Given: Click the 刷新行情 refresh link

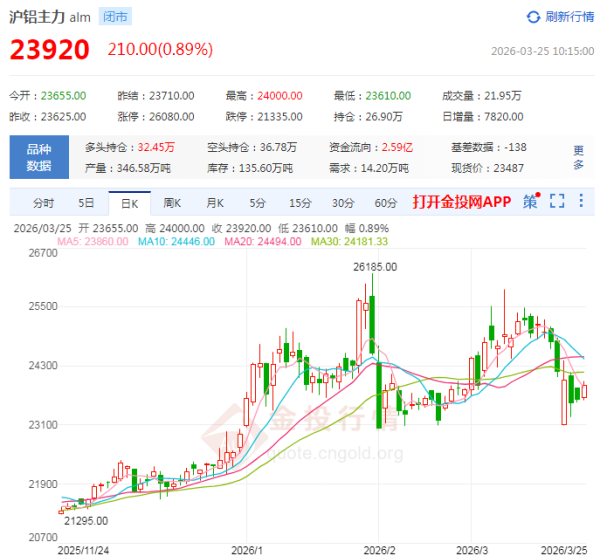Looking at the screenshot, I should coord(569,17).
